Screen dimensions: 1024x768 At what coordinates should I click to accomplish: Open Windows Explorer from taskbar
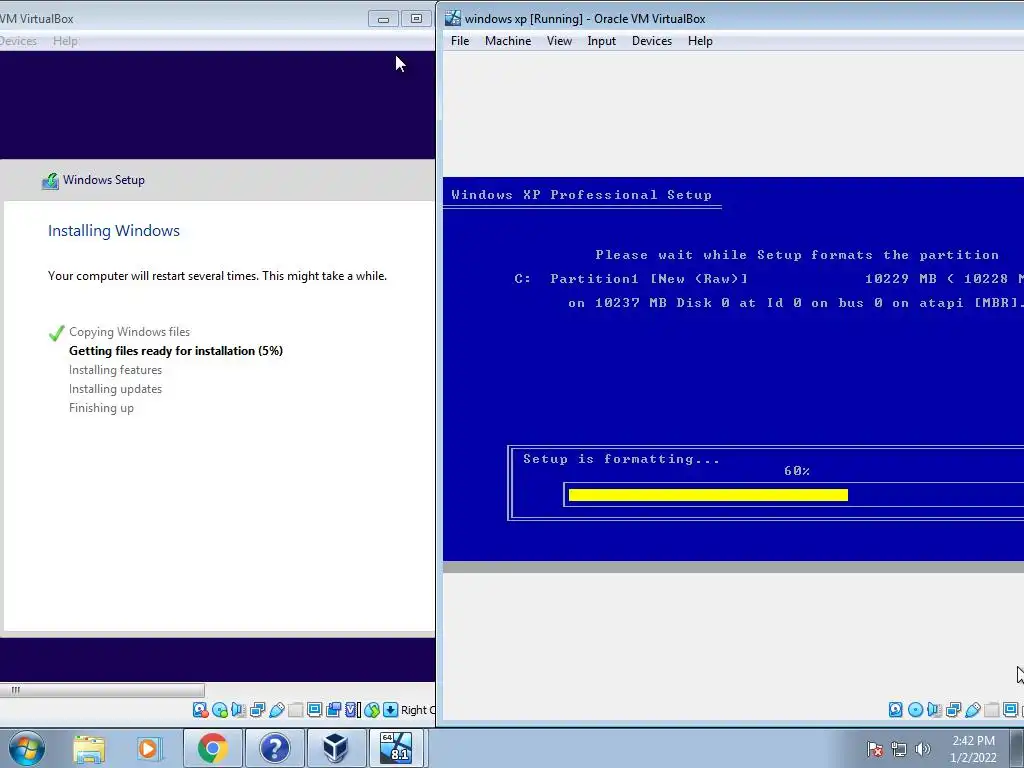point(89,748)
